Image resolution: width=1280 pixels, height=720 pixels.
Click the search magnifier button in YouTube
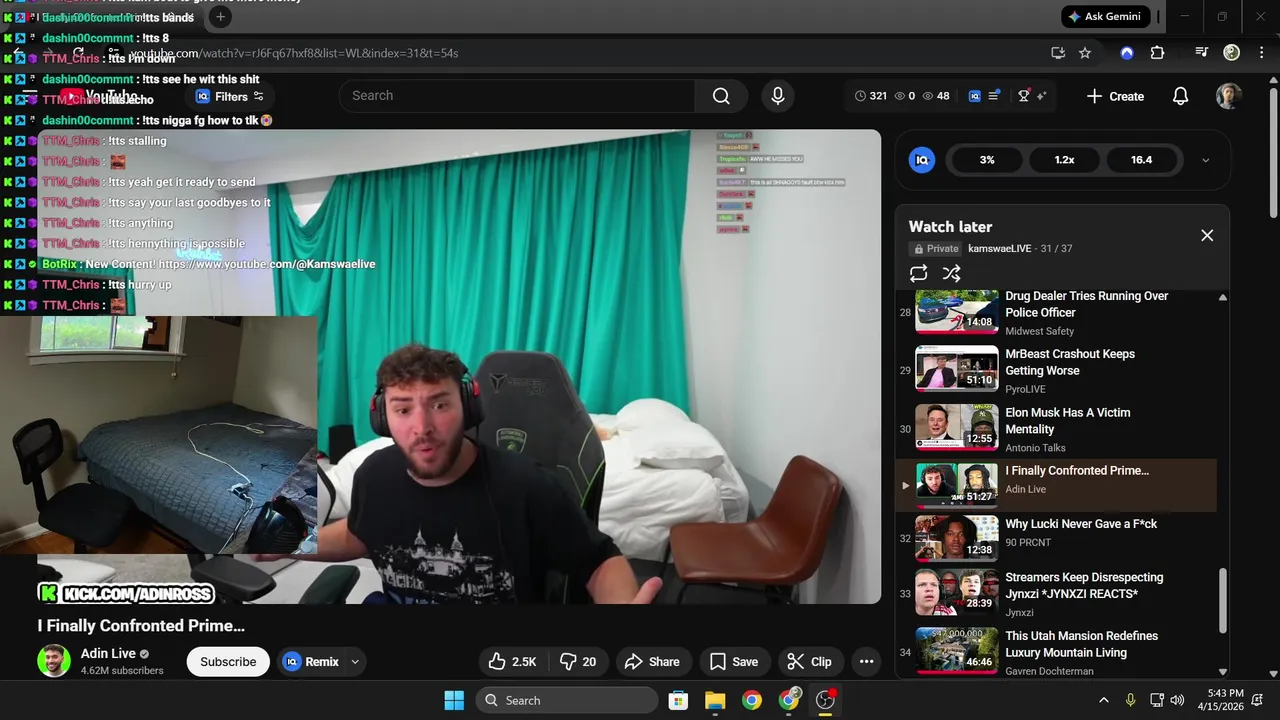[721, 96]
